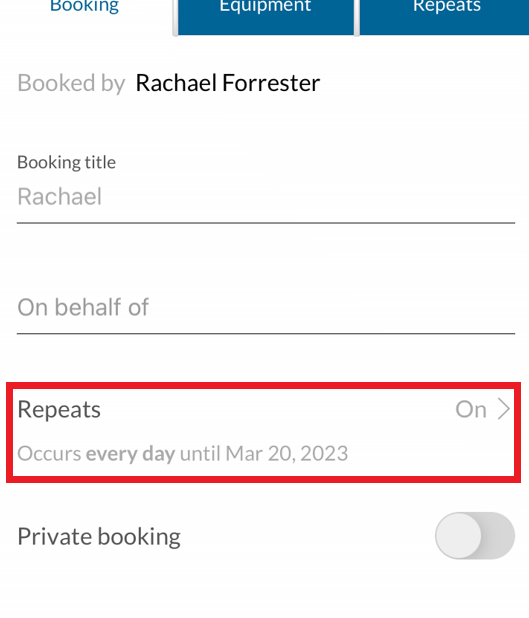Click the Repeats 'On' status text
The width and height of the screenshot is (529, 618).
[471, 410]
